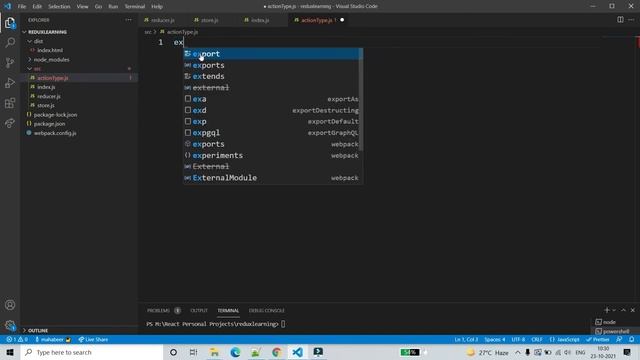This screenshot has height=360, width=640.
Task: Open the View menu
Action: [82, 7]
